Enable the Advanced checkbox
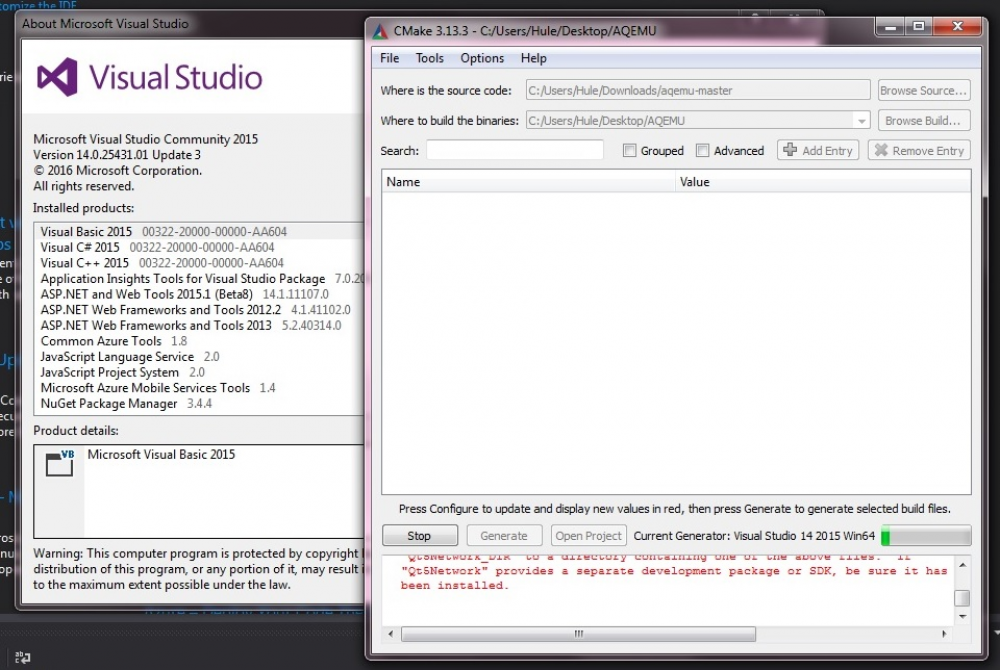Screen dimensions: 1000x670 coord(702,150)
